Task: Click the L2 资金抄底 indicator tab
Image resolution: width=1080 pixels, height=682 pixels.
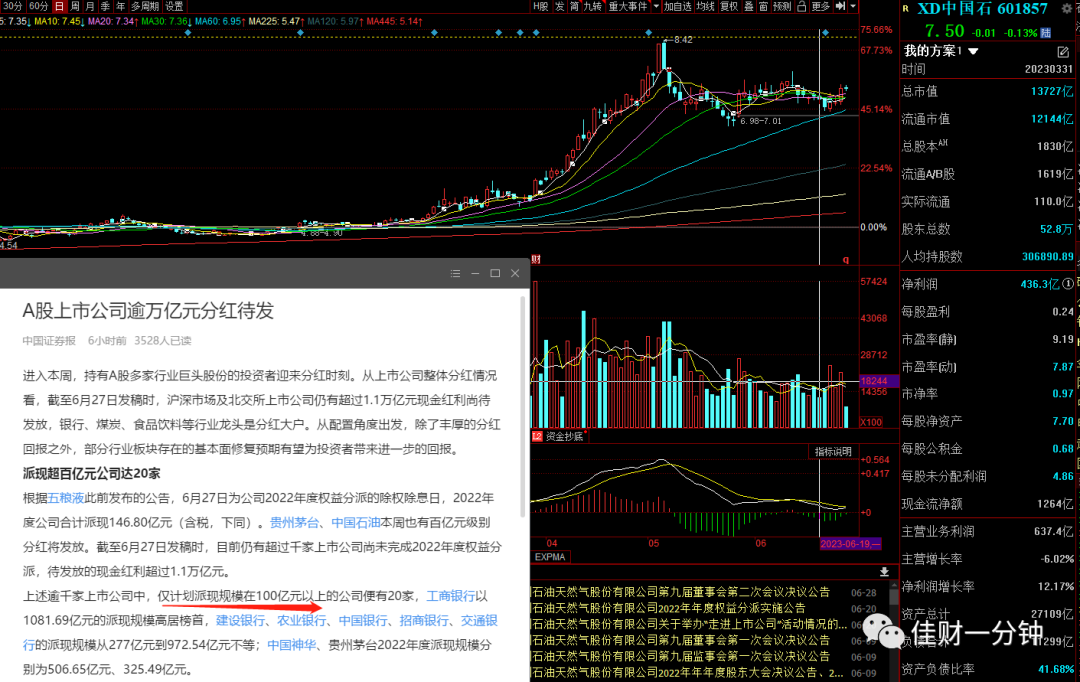Action: 558,436
